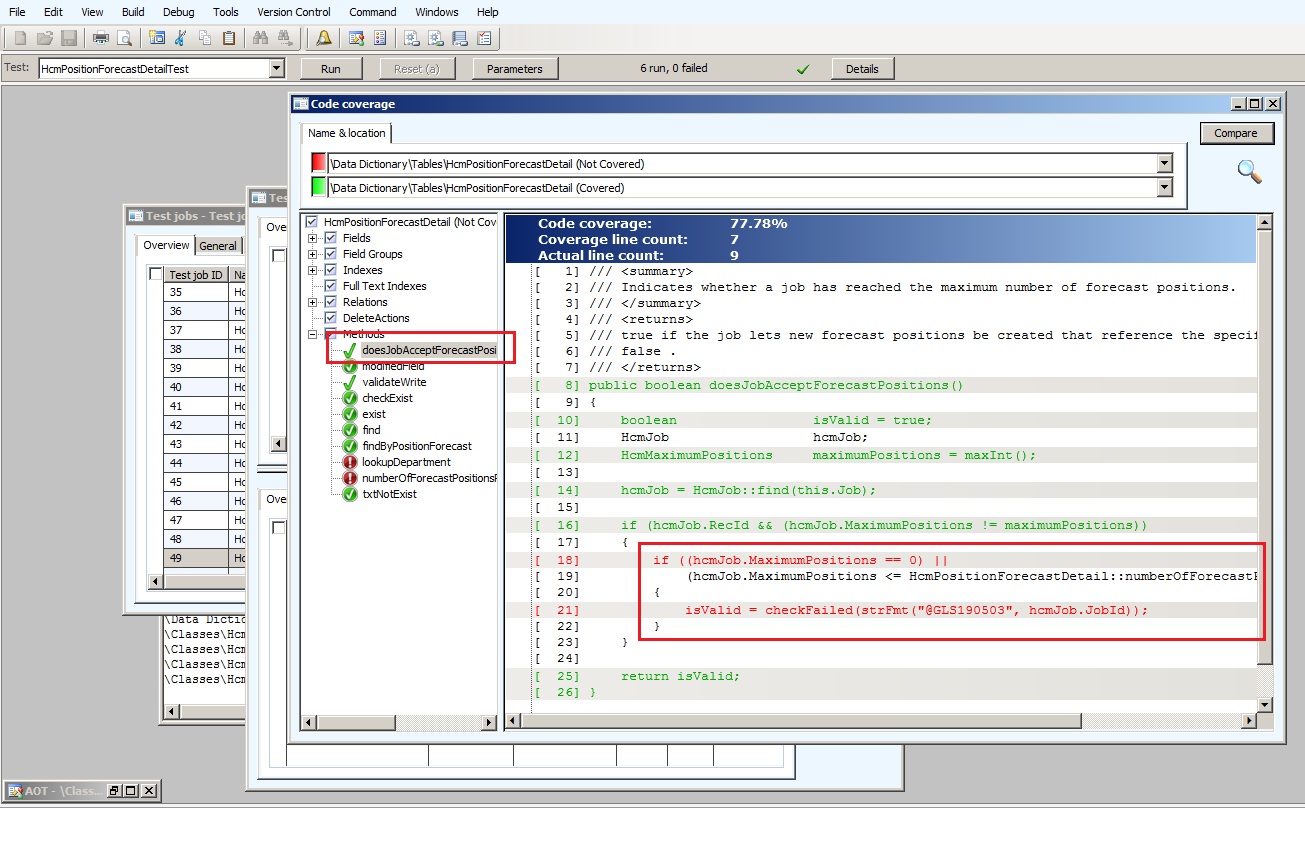This screenshot has height=853, width=1305.
Task: Open the Test name dropdown
Action: pyautogui.click(x=277, y=69)
